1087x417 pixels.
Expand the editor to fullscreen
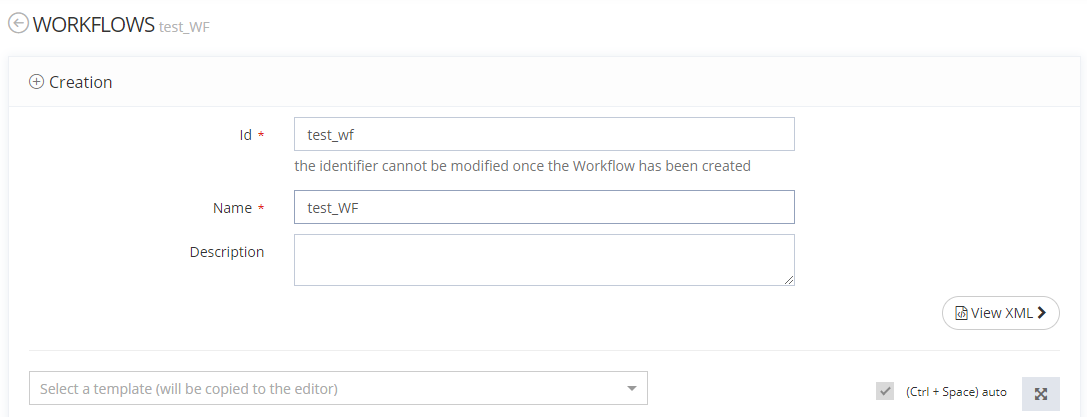click(1040, 394)
